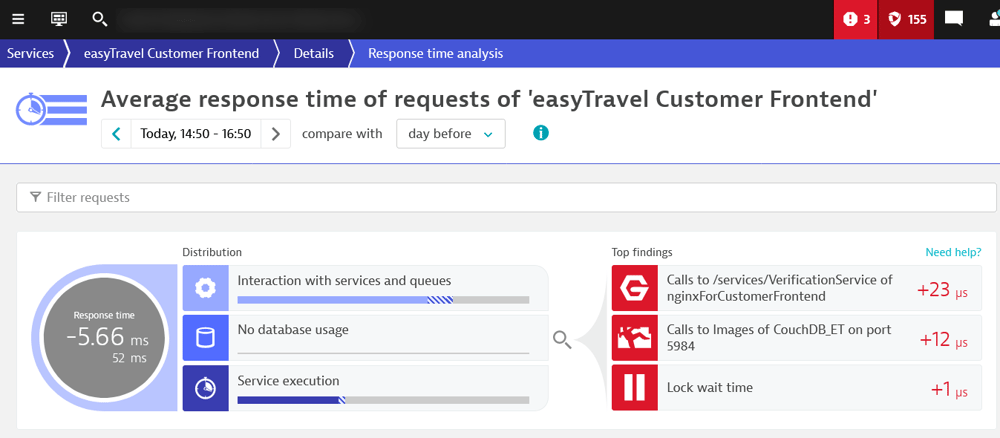Screen dimensions: 1000x438
Task: Click the blurred search text field in top bar
Action: (x=239, y=19)
